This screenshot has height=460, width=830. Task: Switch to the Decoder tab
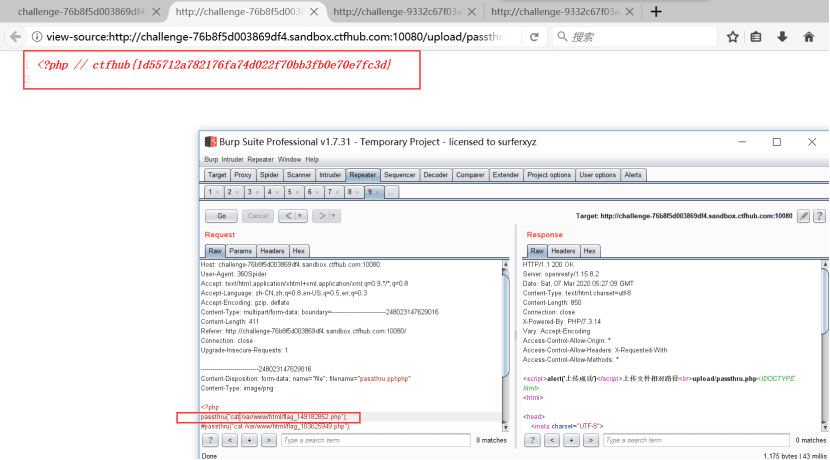pyautogui.click(x=436, y=175)
